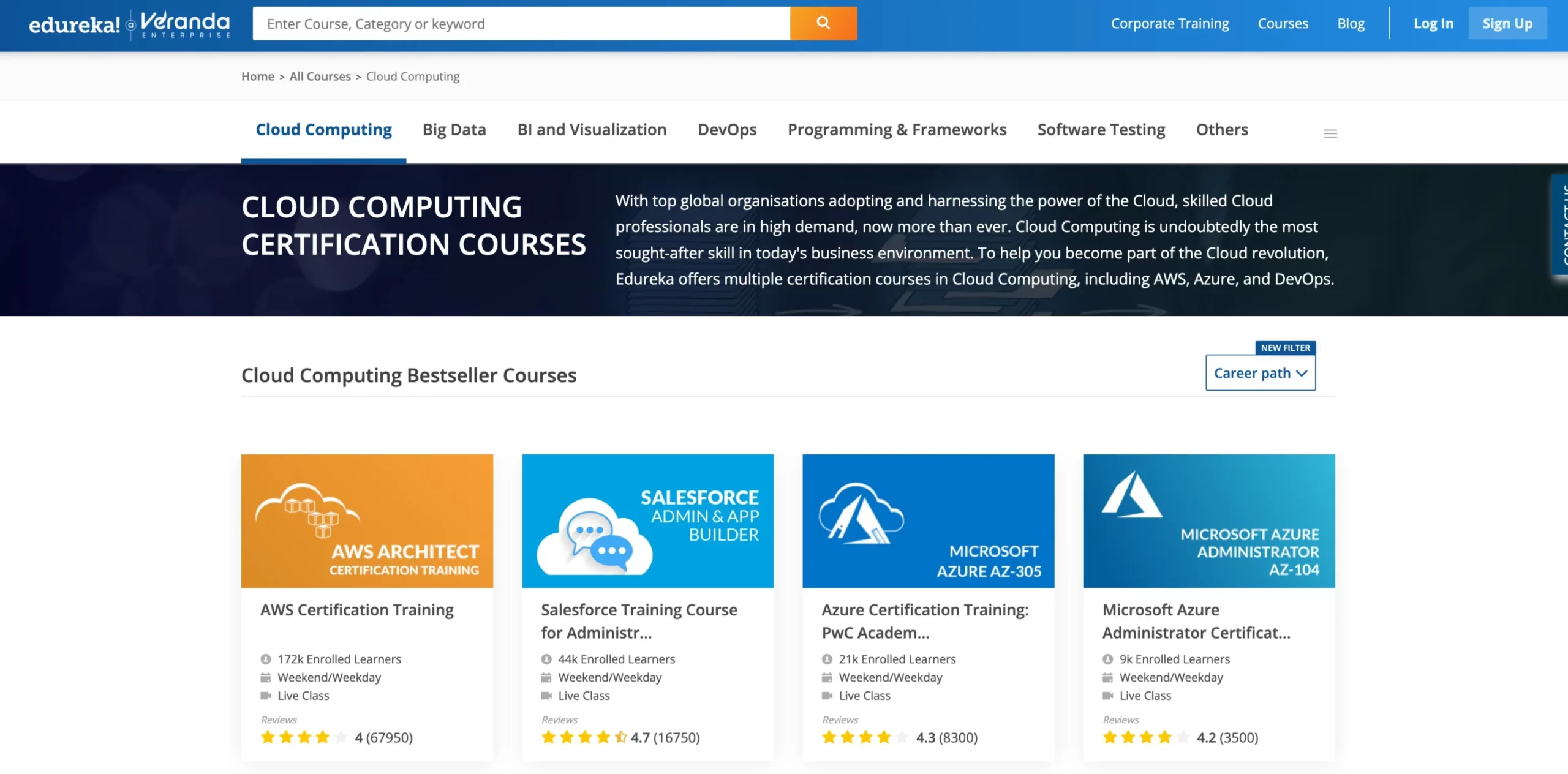Click the NEW FILTER badge
The width and height of the screenshot is (1568, 774).
1285,348
